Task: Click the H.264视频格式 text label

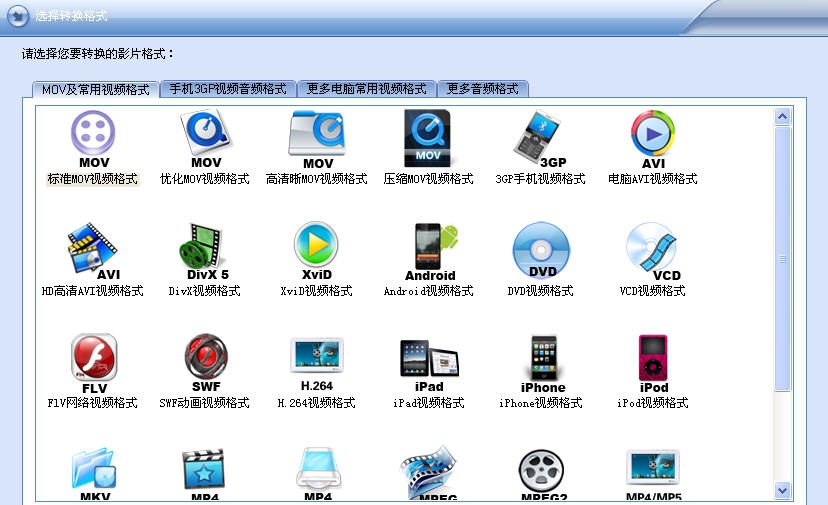Action: point(317,403)
